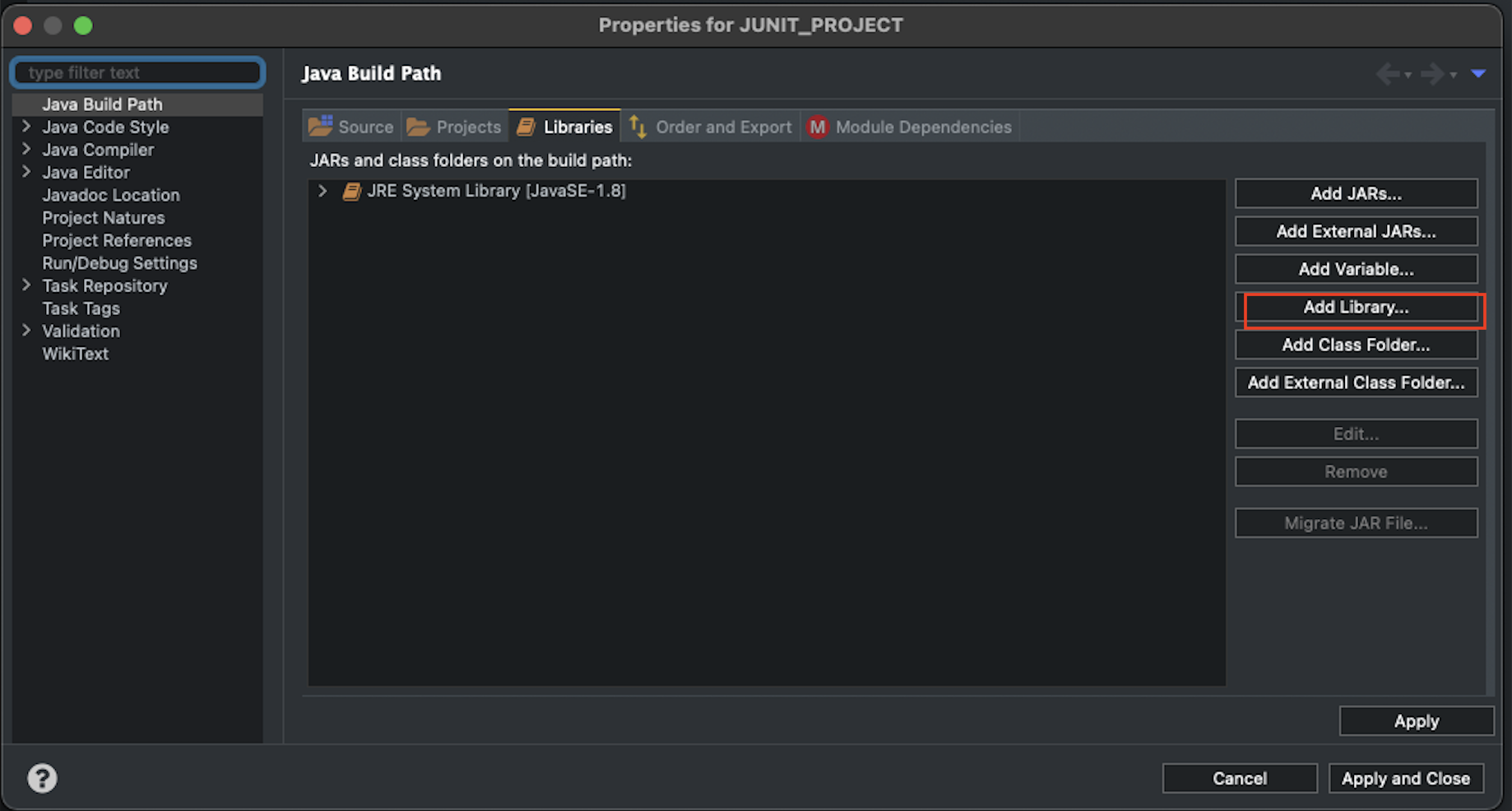
Task: Click the Libraries tab book icon
Action: [x=526, y=126]
